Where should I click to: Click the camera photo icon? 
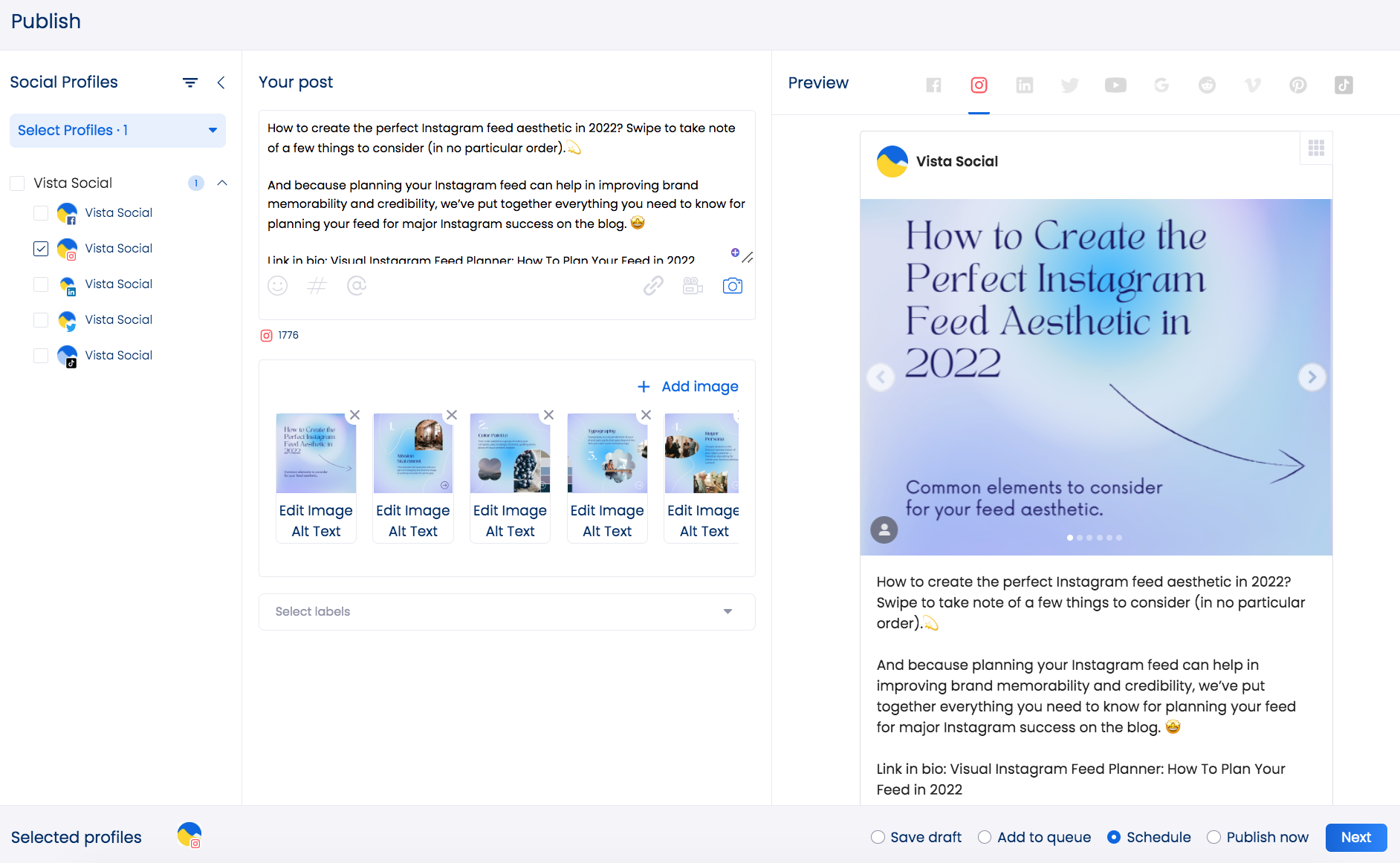tap(733, 286)
